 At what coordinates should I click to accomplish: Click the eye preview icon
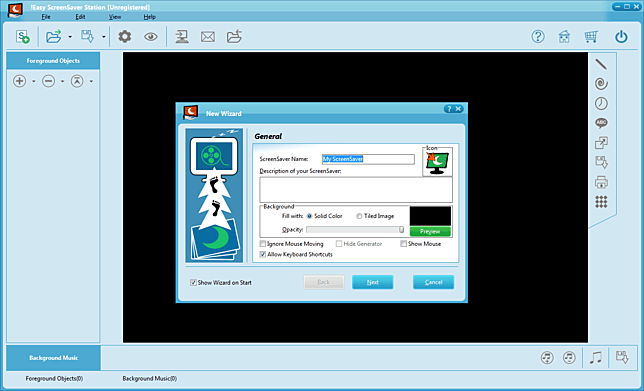coord(151,37)
